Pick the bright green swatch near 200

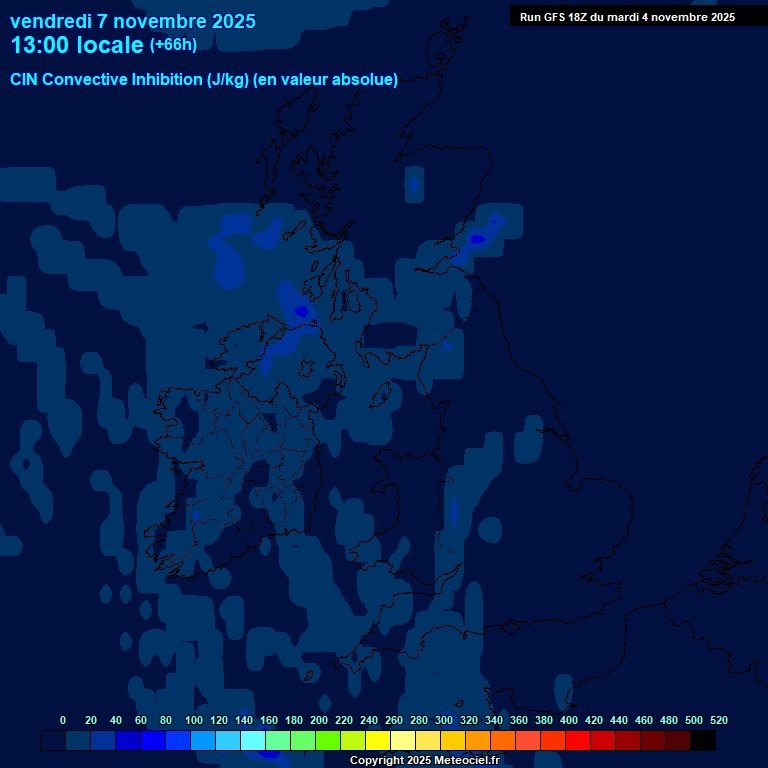pos(328,741)
